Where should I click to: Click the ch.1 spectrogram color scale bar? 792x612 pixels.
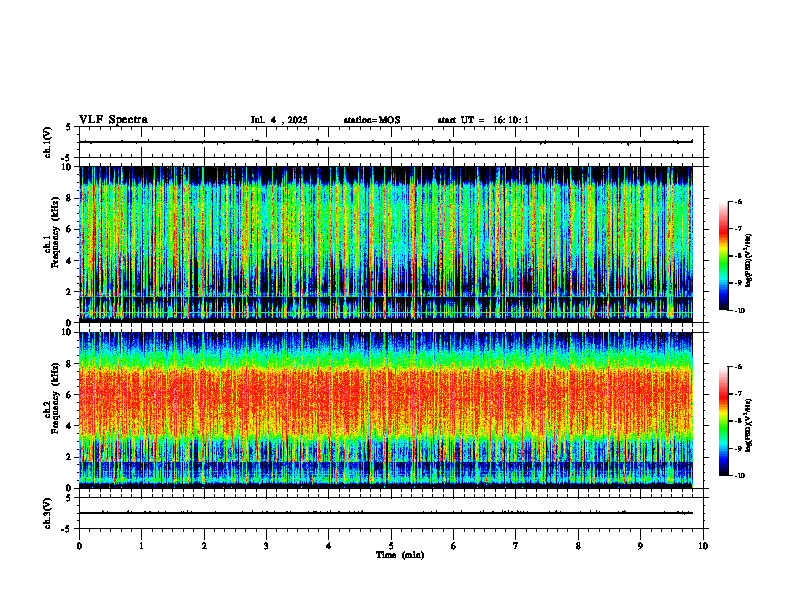tap(723, 256)
